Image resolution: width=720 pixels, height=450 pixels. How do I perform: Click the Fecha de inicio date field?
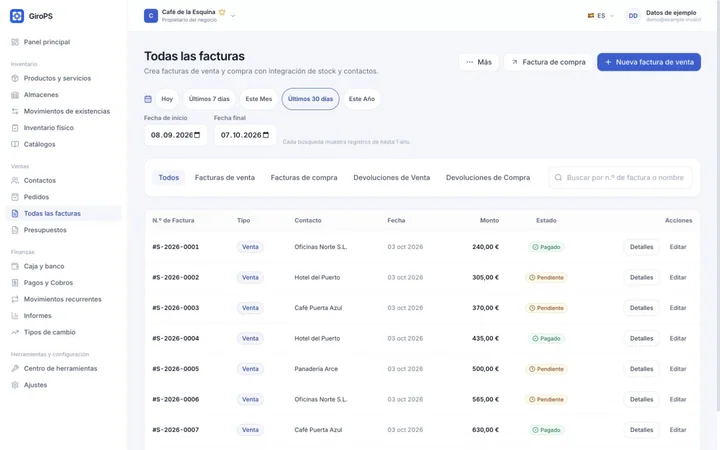click(175, 135)
